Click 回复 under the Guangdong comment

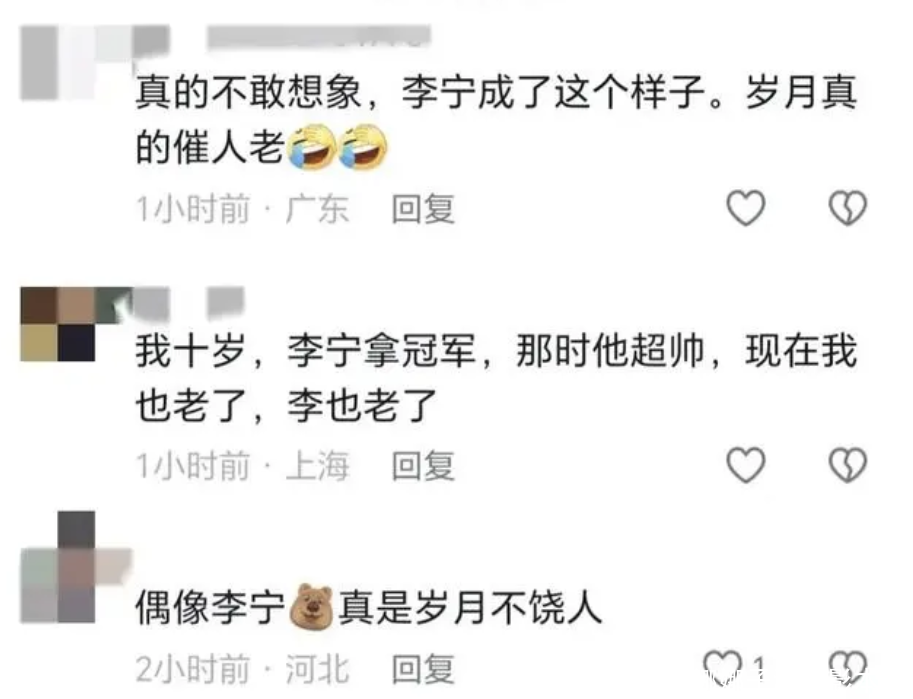click(x=423, y=209)
